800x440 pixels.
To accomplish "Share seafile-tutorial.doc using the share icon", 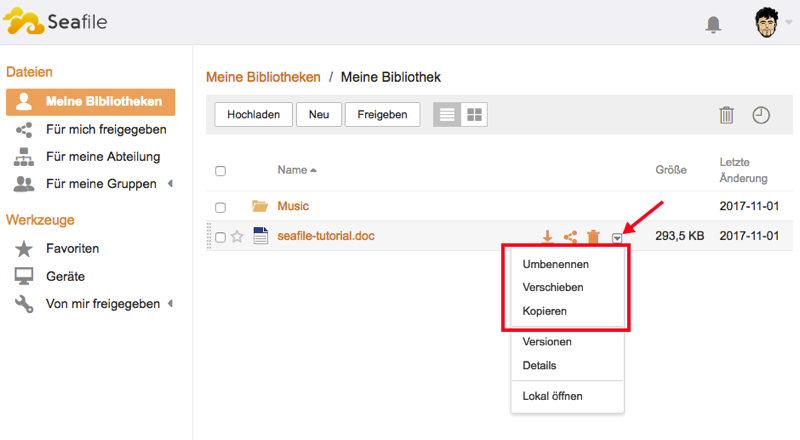I will tap(570, 237).
